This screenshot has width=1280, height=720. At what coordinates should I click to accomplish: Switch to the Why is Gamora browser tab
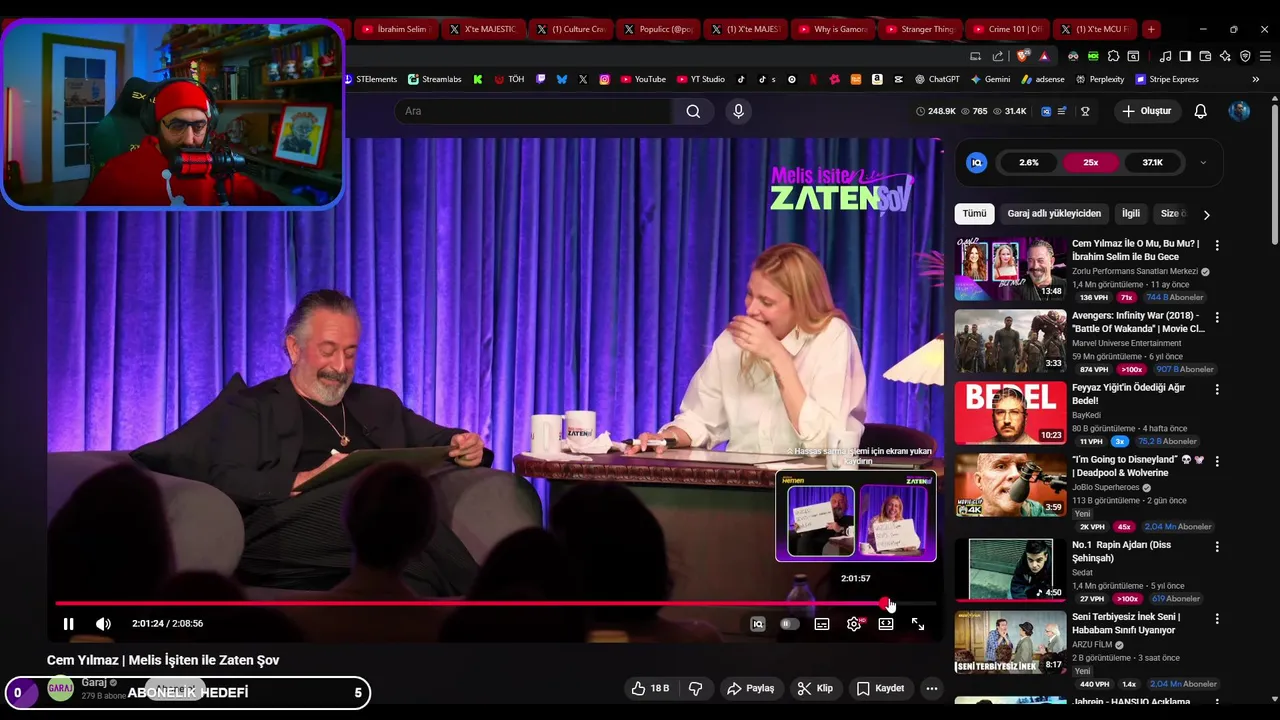click(831, 29)
